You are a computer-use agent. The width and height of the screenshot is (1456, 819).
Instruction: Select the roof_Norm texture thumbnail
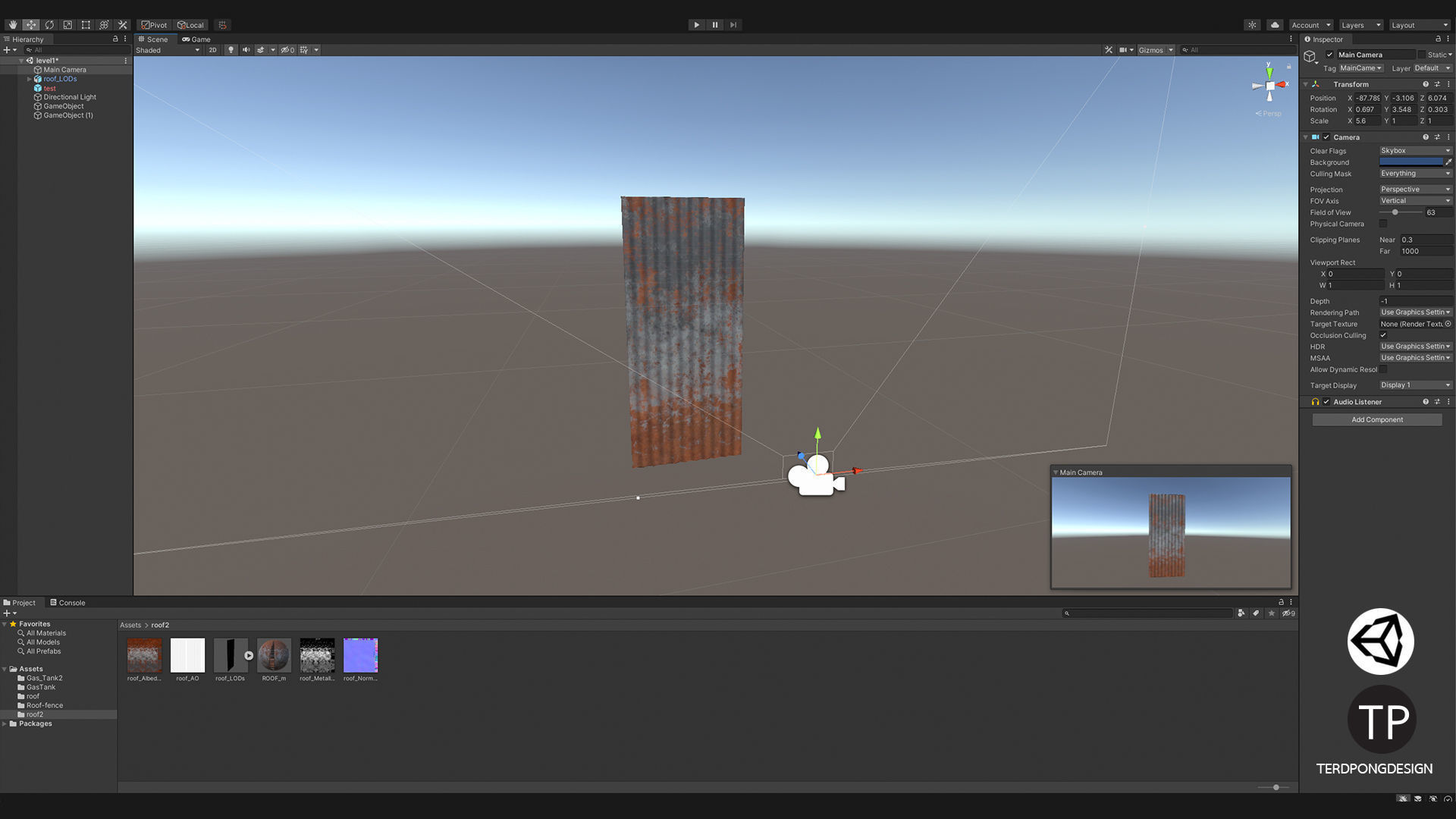[360, 655]
